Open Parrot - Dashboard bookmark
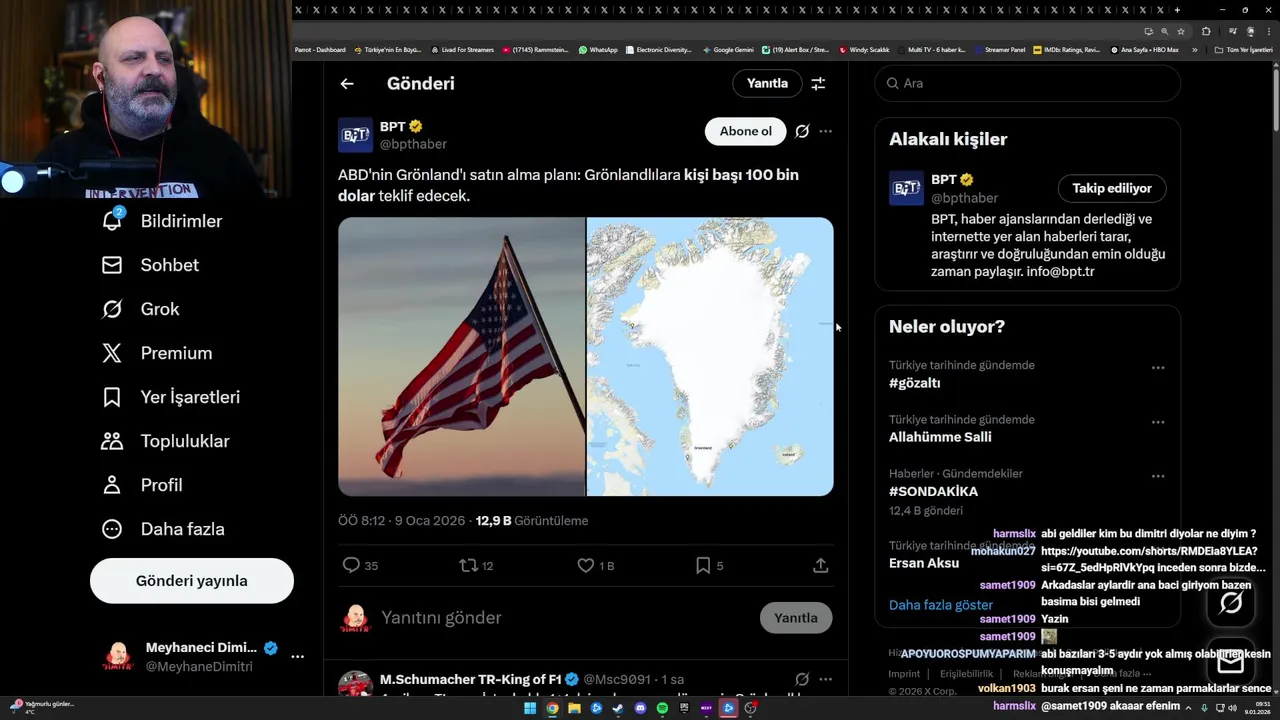Image resolution: width=1280 pixels, height=720 pixels. click(320, 49)
